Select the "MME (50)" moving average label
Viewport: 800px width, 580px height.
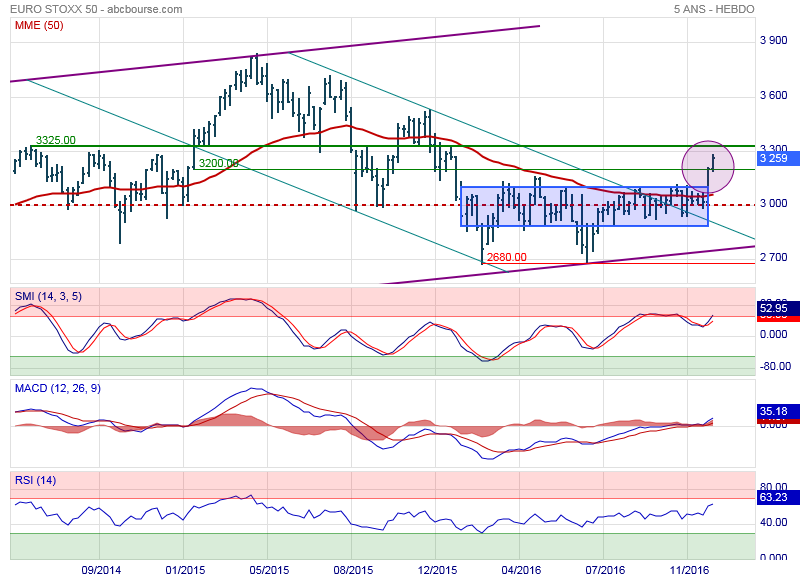click(39, 25)
